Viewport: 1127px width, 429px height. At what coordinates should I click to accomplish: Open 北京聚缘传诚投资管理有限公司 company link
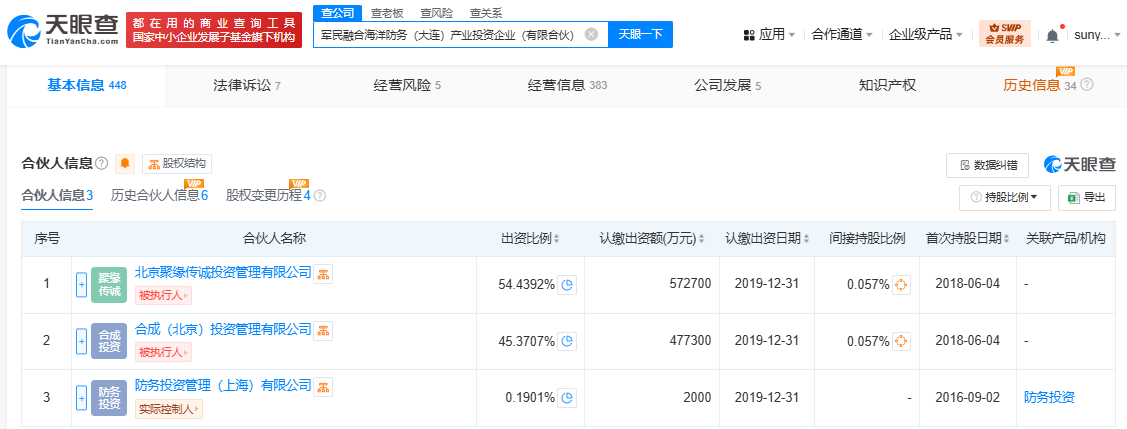pyautogui.click(x=223, y=272)
